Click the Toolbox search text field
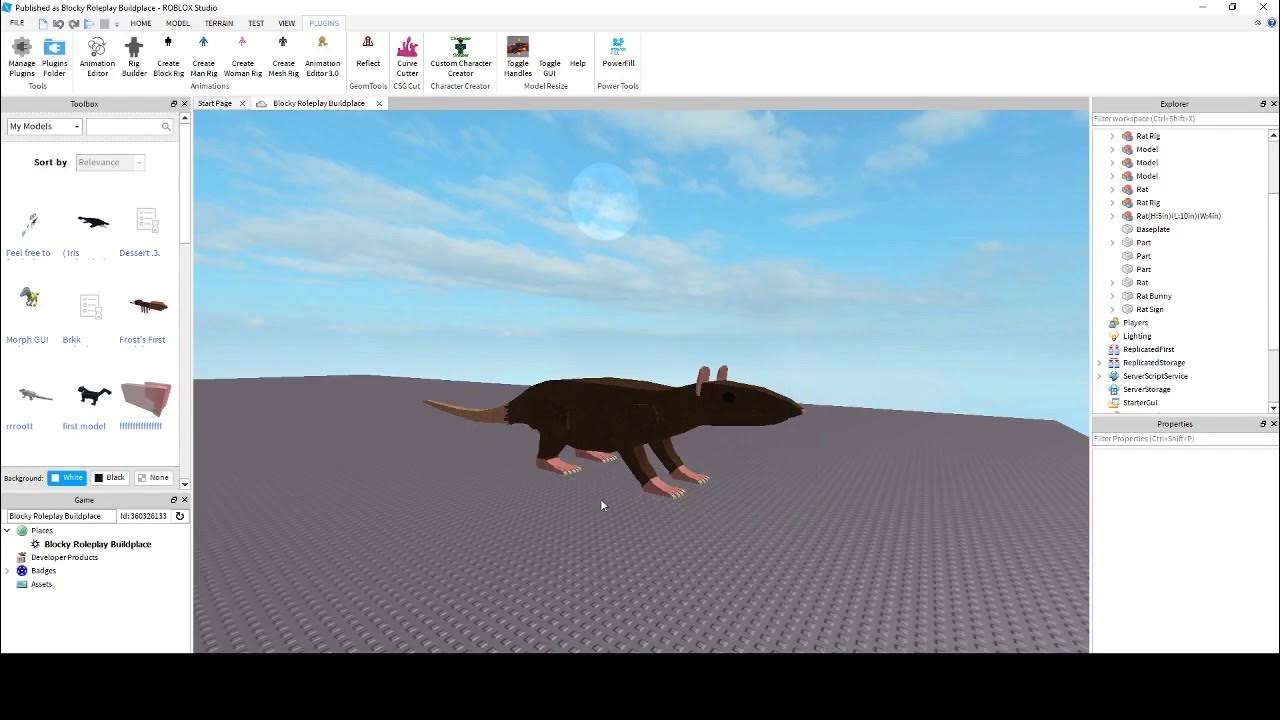This screenshot has height=720, width=1280. click(x=123, y=127)
